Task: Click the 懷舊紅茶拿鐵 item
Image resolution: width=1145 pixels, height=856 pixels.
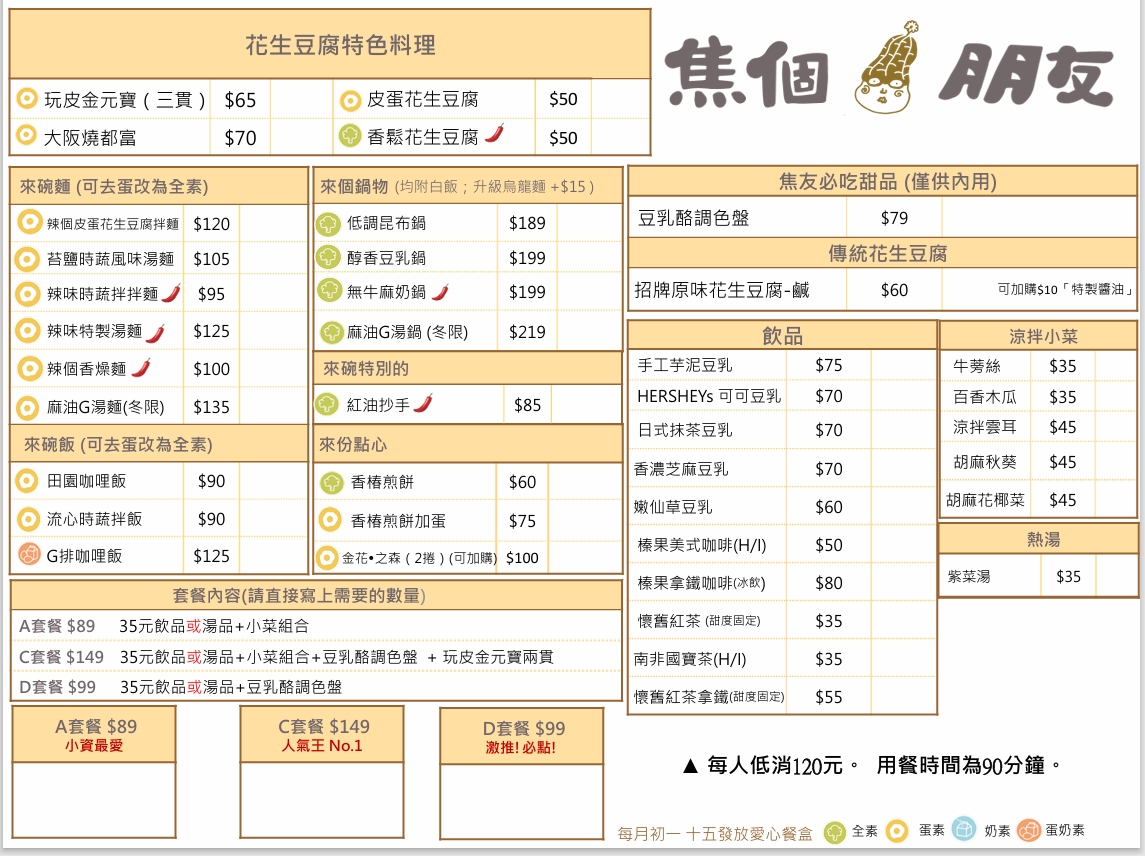Action: click(x=708, y=697)
